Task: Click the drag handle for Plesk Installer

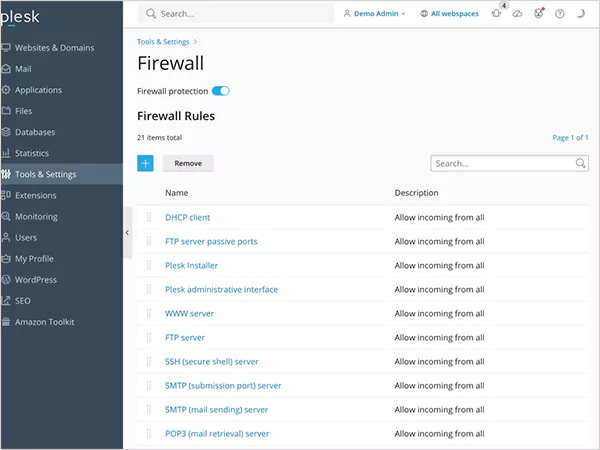Action: [x=149, y=265]
